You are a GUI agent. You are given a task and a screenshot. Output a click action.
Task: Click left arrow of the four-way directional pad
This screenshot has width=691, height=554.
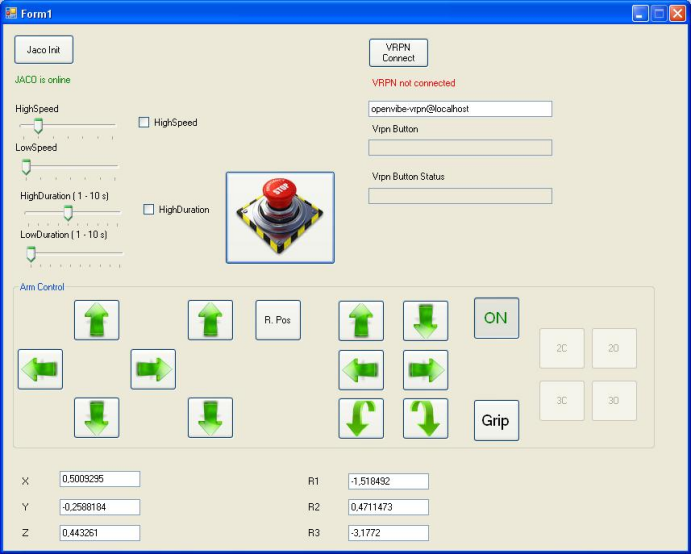tap(40, 369)
